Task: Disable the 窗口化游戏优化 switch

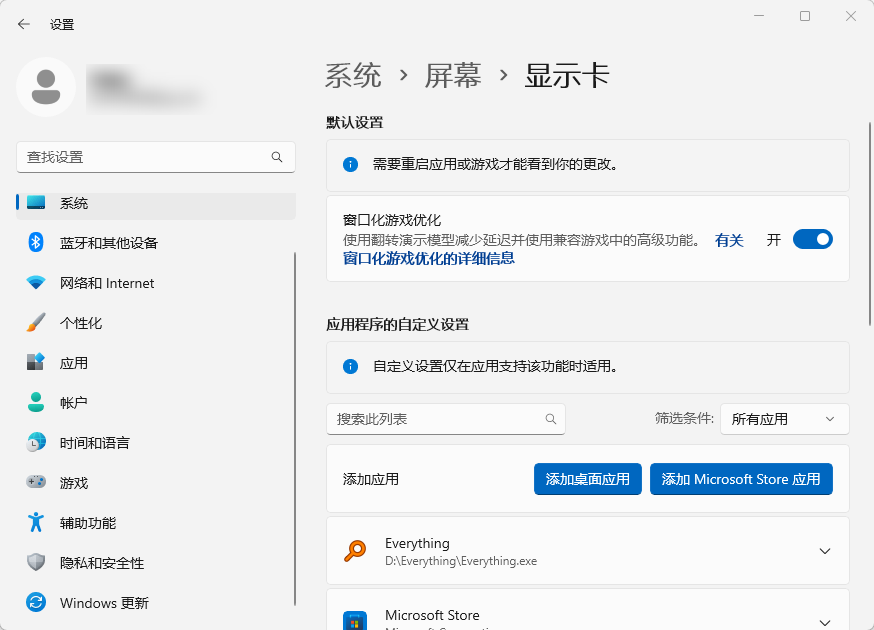Action: [812, 239]
